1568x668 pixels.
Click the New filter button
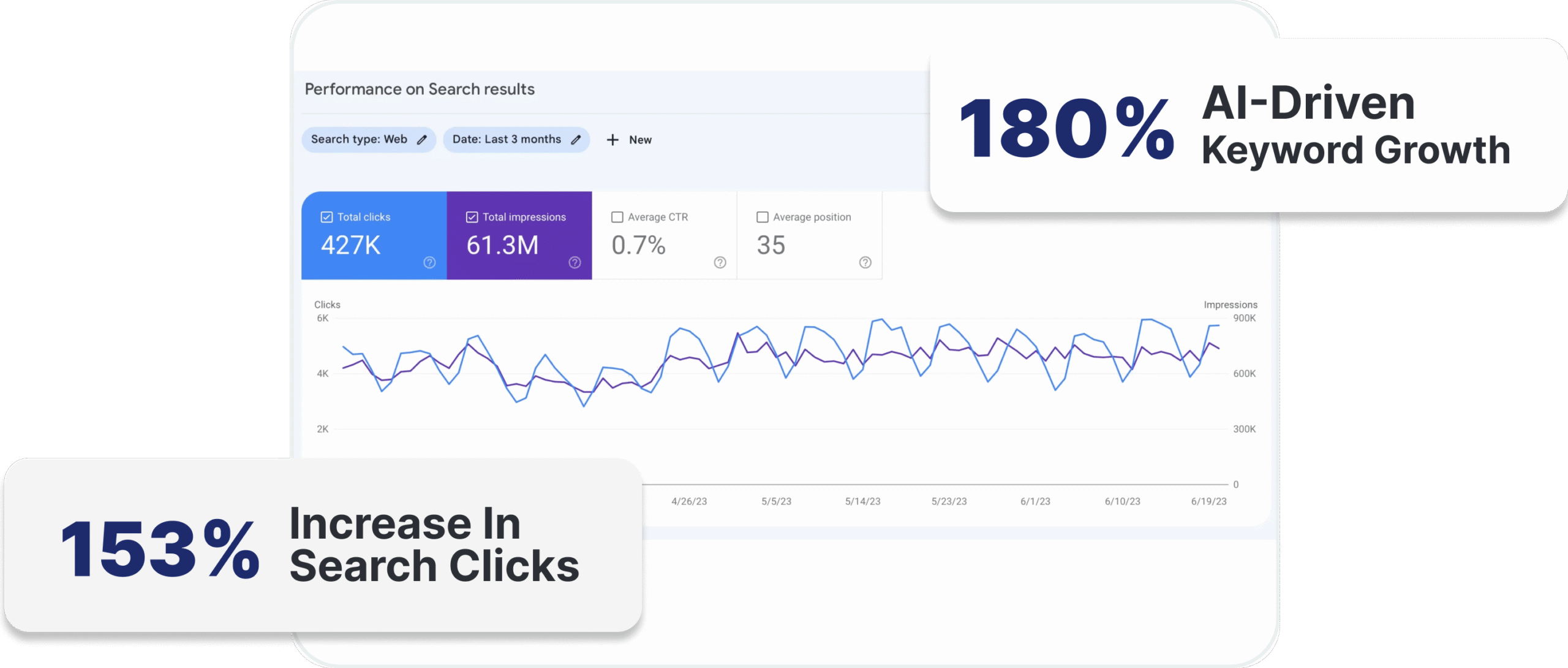point(639,140)
